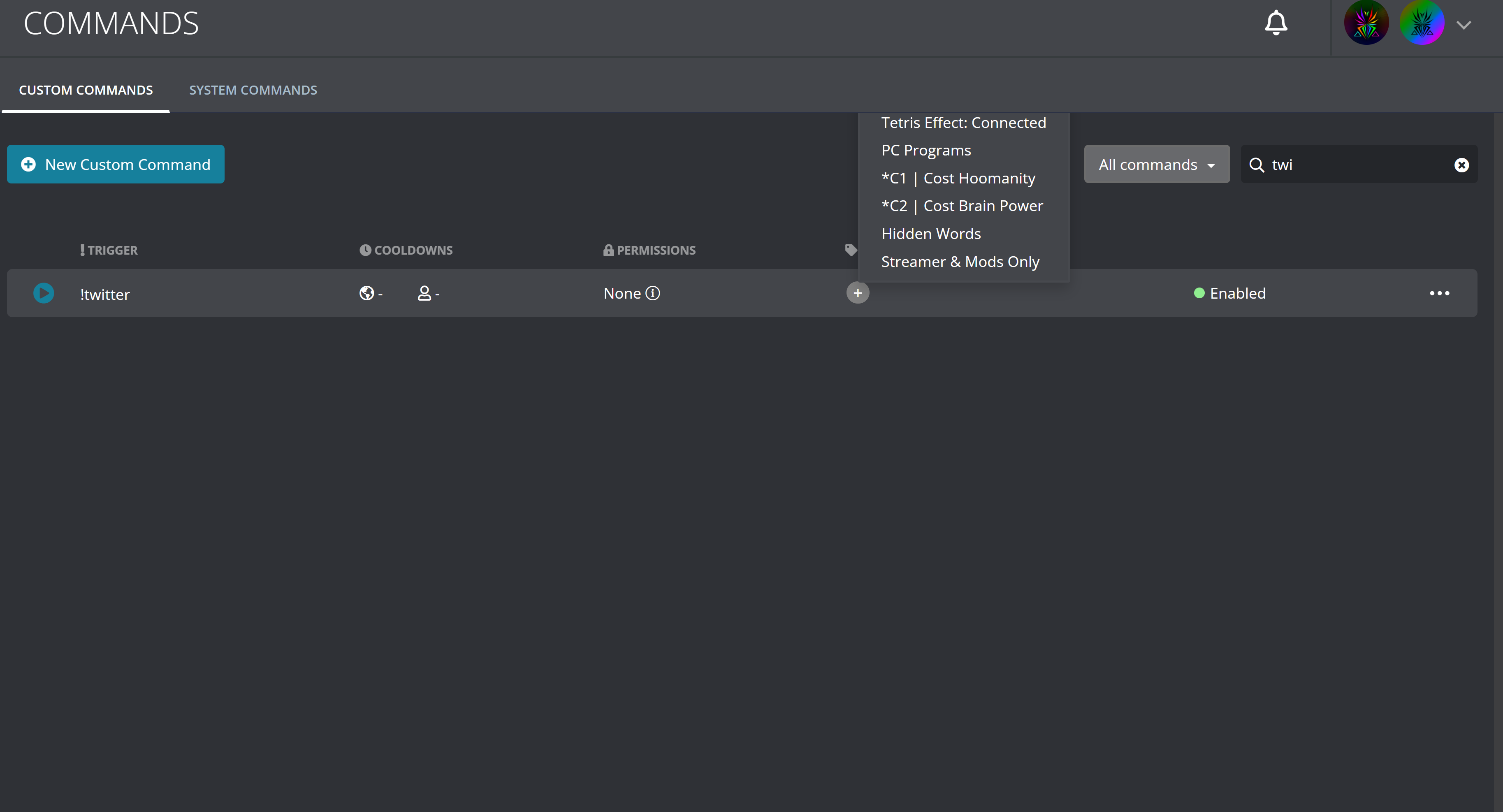
Task: Click the search magnifier icon
Action: tap(1256, 165)
